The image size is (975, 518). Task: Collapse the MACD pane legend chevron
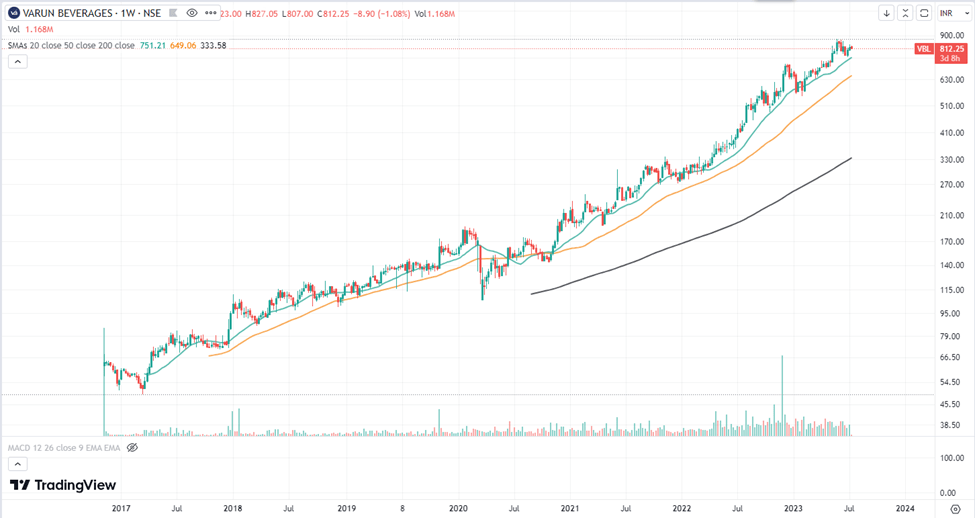coord(17,464)
